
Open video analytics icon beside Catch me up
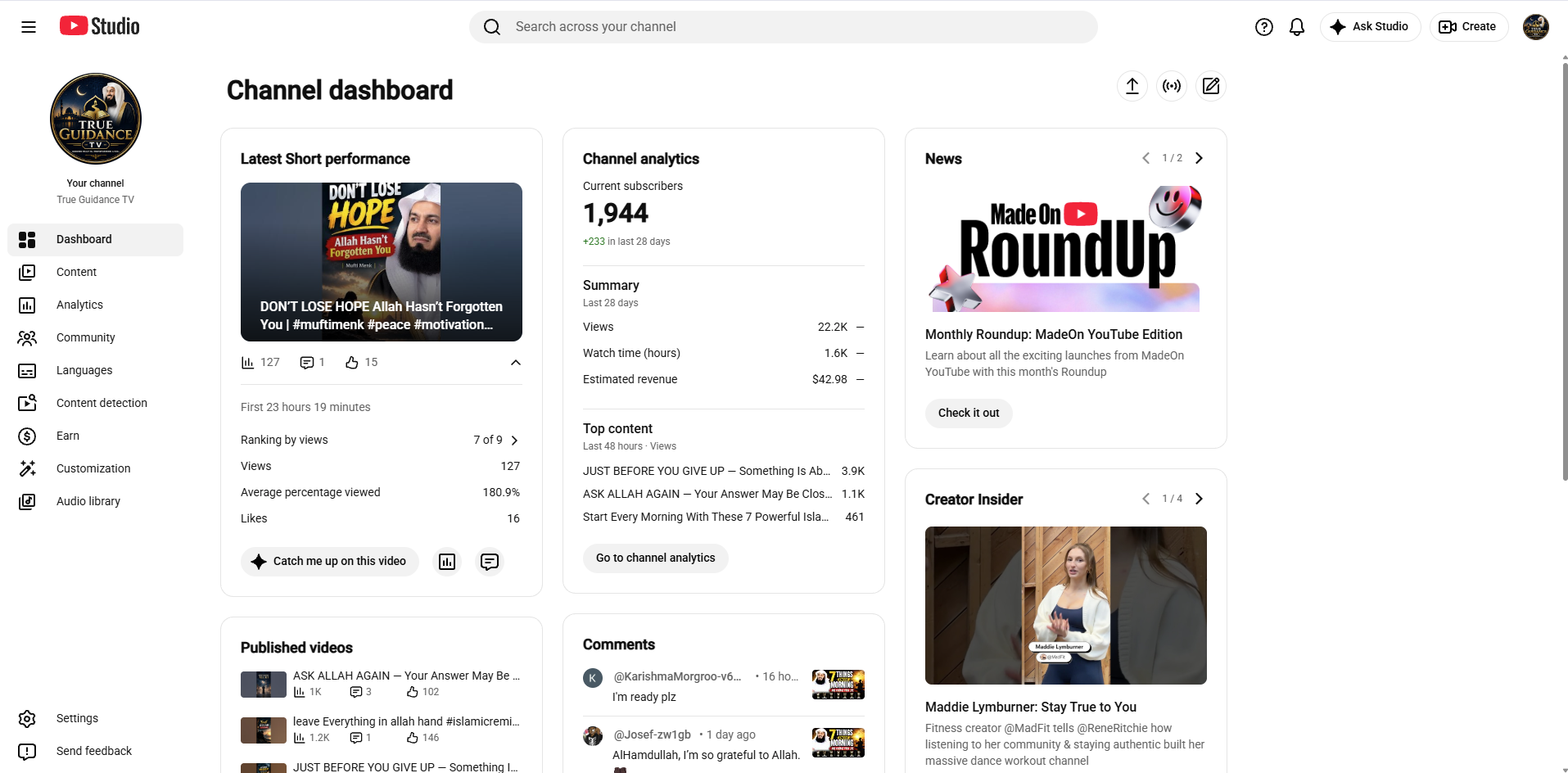pyautogui.click(x=447, y=562)
